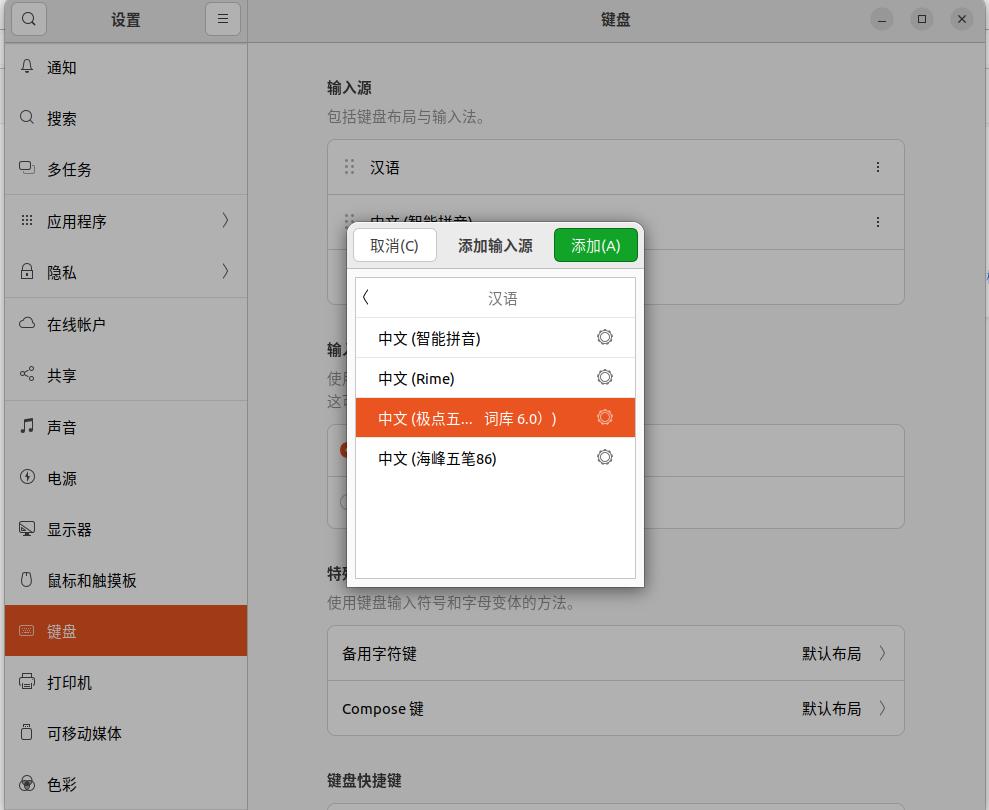This screenshot has height=810, width=989.
Task: Open three-dot menu beside 汉语 source
Action: (x=878, y=167)
